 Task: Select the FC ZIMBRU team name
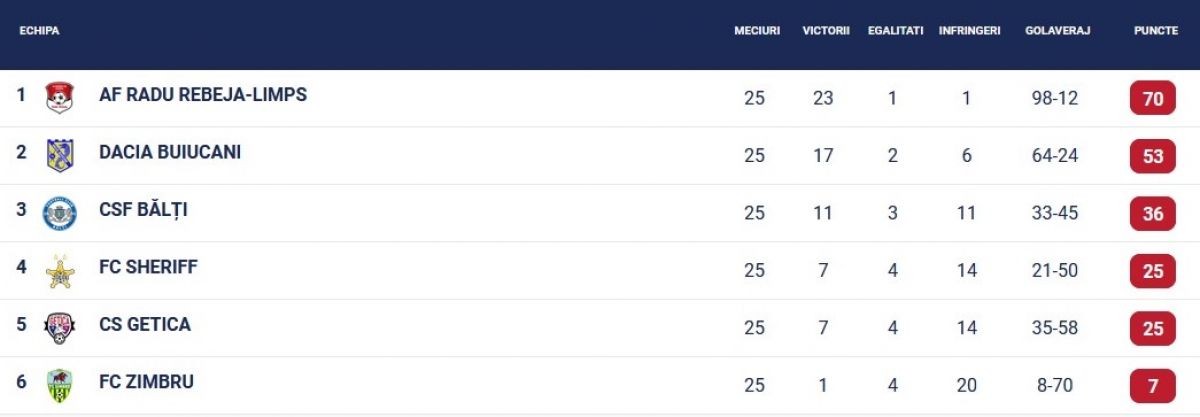click(x=146, y=382)
